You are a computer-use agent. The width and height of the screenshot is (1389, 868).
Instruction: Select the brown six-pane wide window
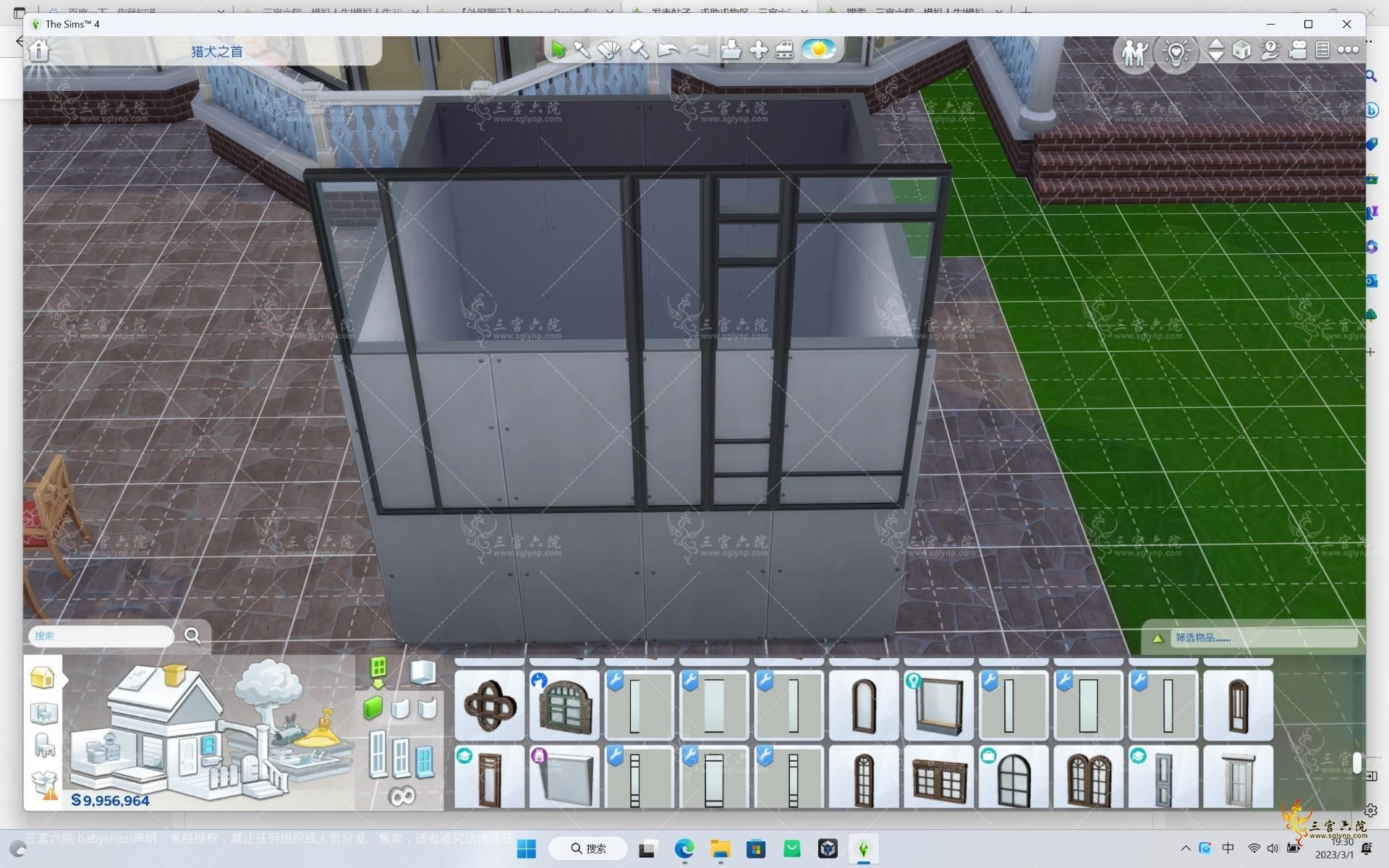(938, 778)
